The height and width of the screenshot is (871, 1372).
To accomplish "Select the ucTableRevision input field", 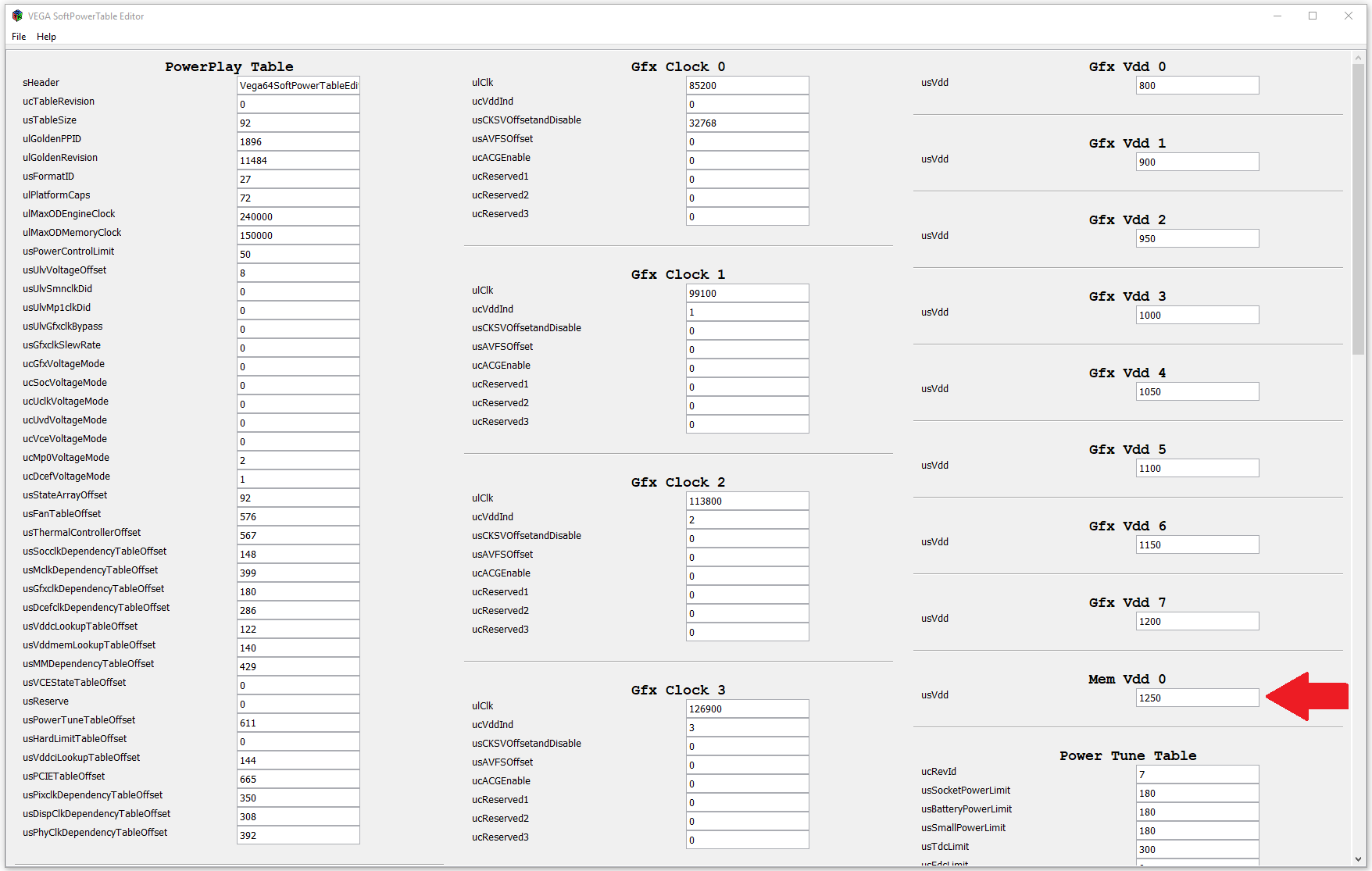I will [x=298, y=104].
